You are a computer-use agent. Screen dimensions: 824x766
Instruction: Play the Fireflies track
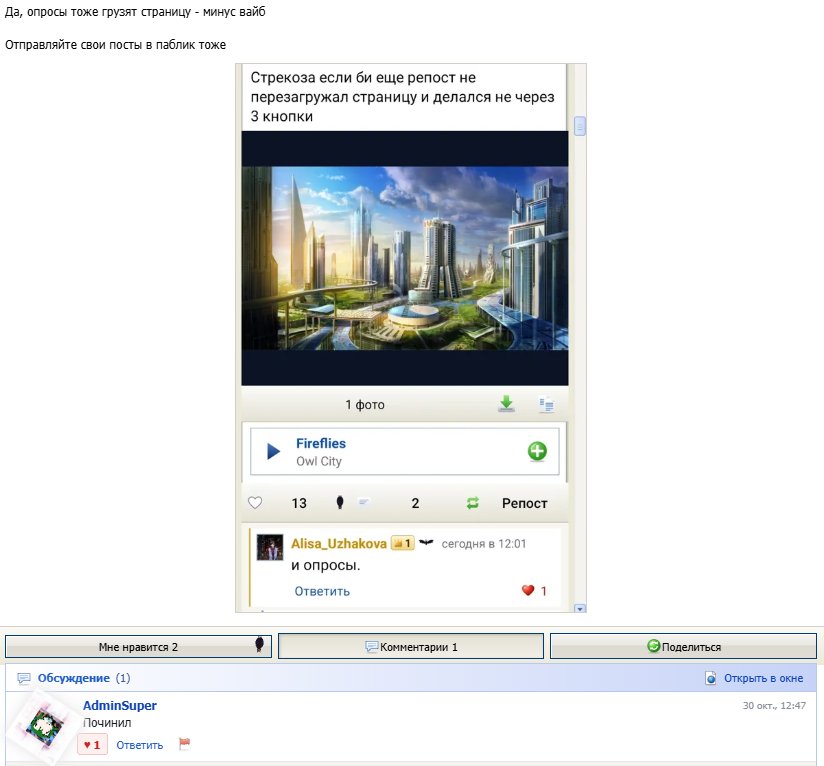[x=273, y=451]
